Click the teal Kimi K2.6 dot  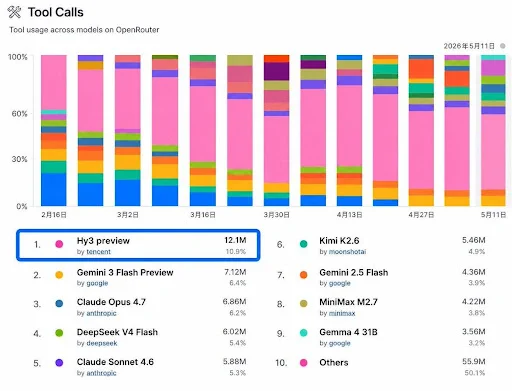303,244
